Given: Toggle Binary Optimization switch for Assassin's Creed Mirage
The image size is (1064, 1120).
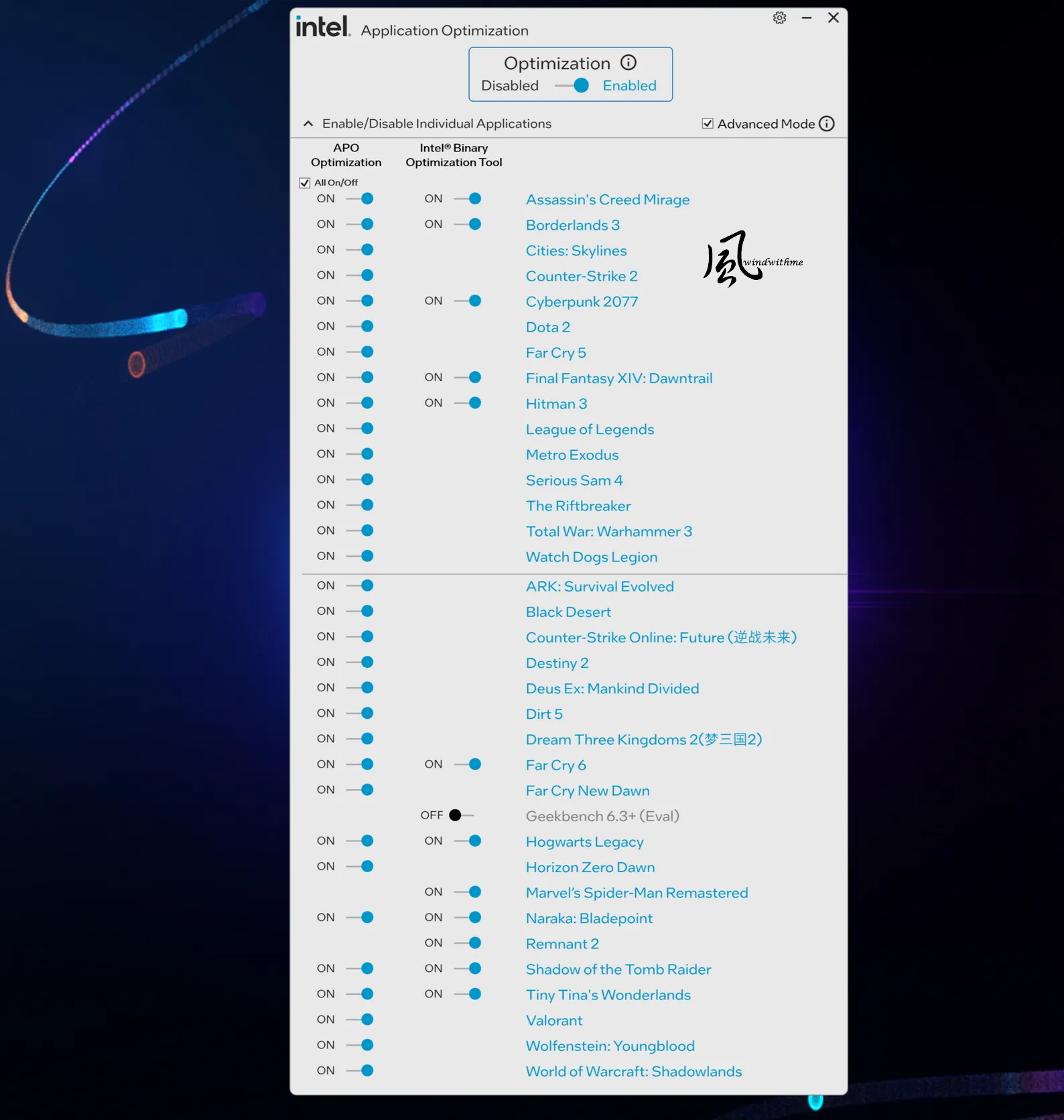Looking at the screenshot, I should click(468, 199).
